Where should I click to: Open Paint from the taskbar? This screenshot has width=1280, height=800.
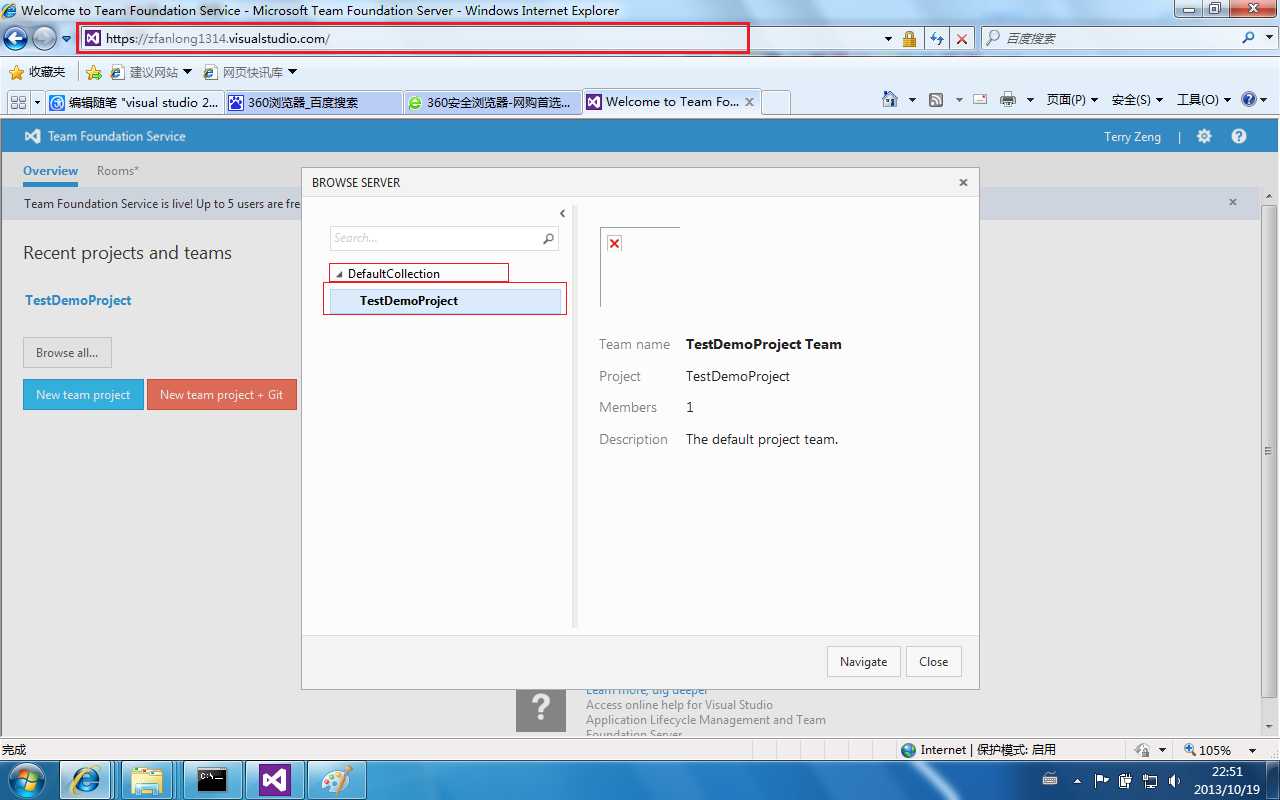pos(335,780)
